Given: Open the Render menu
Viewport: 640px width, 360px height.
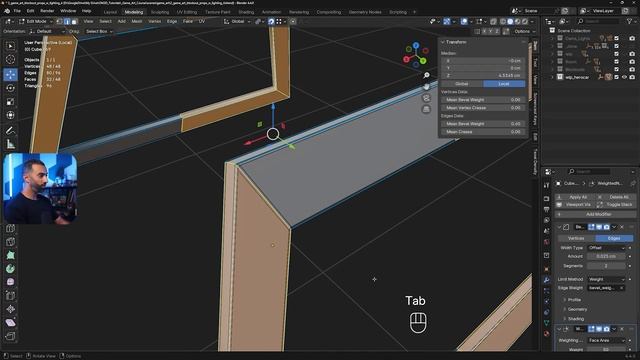Looking at the screenshot, I should click(x=47, y=11).
